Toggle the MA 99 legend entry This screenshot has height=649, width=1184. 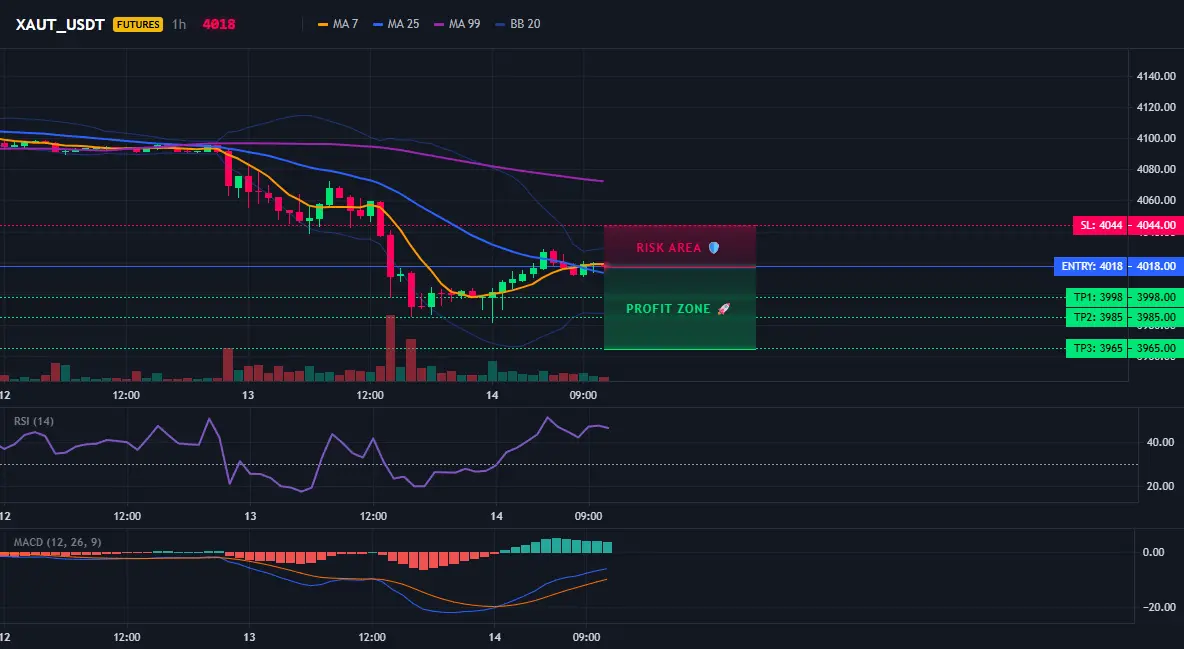(458, 24)
